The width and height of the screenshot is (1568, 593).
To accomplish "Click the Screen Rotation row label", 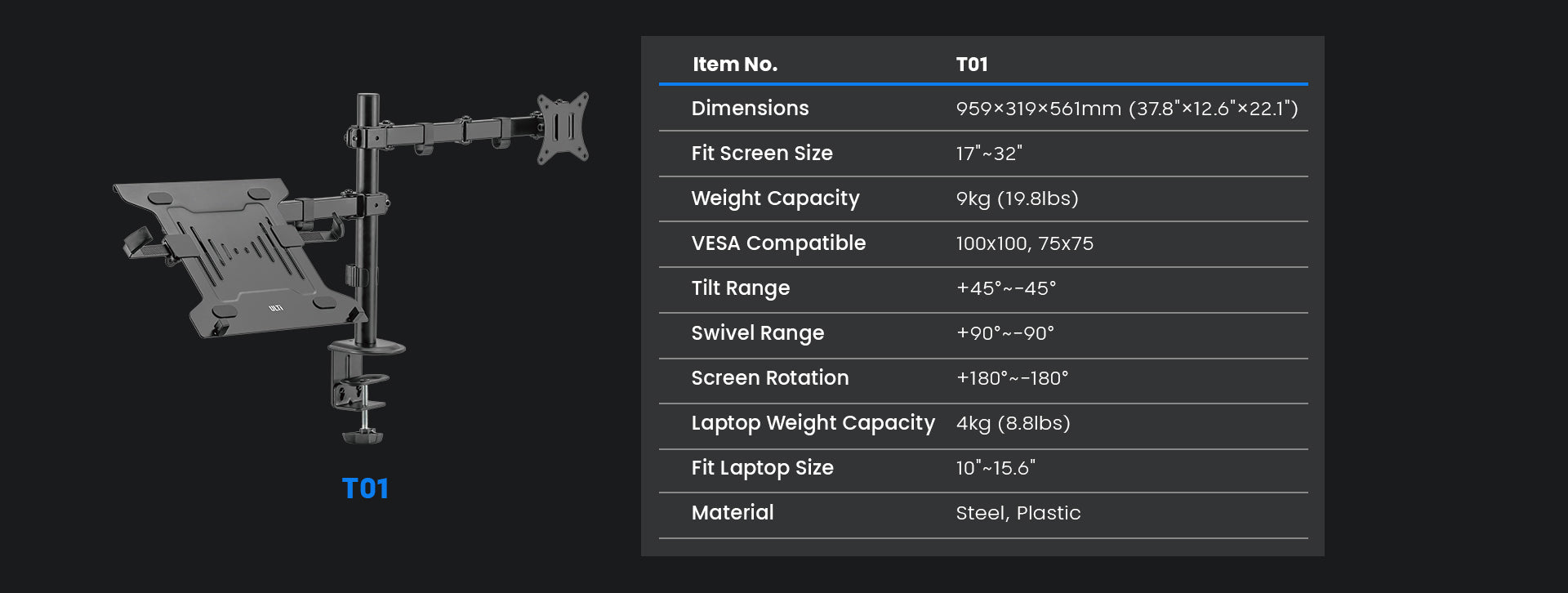I will 769,378.
